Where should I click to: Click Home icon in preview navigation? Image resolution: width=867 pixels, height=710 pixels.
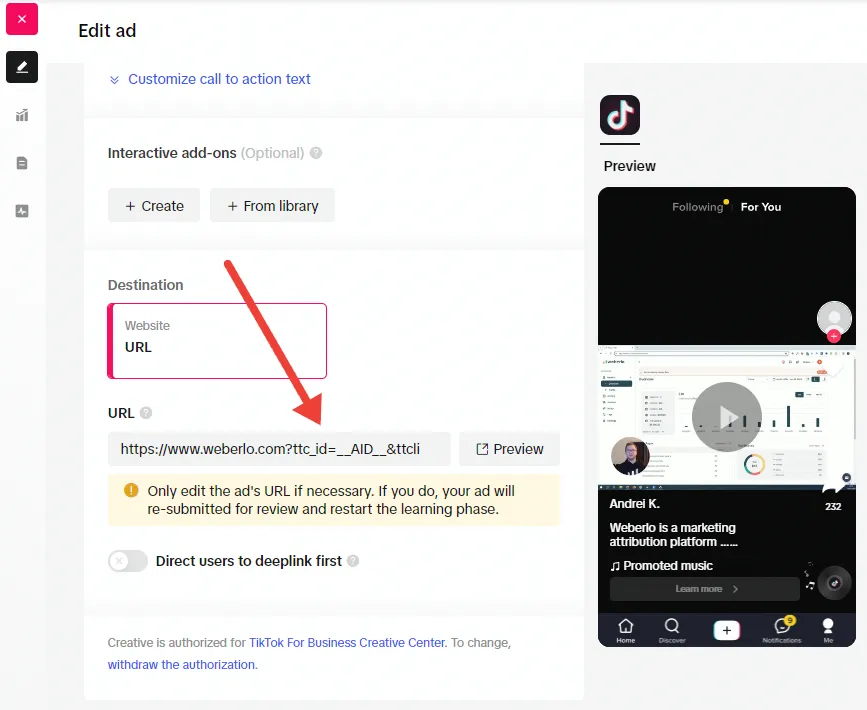[625, 630]
